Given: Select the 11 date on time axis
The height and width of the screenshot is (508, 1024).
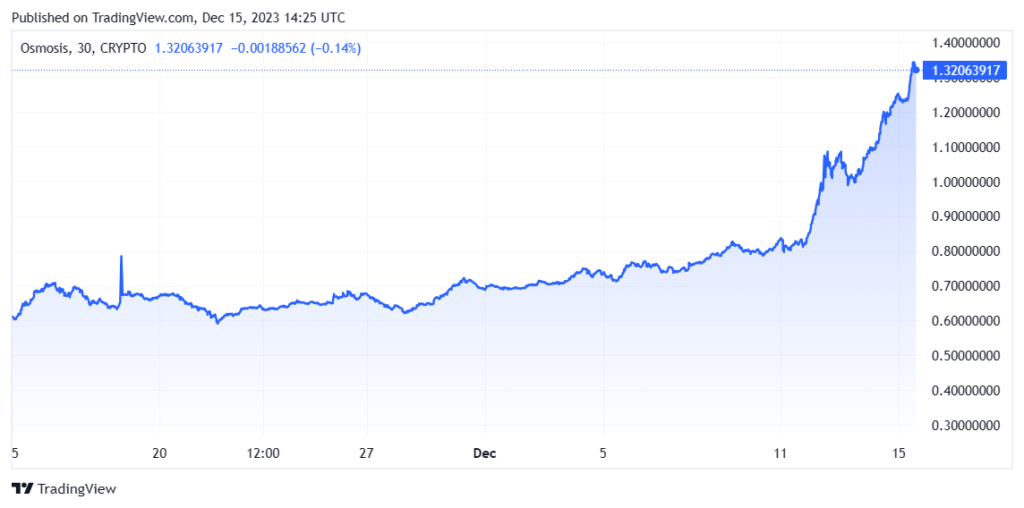Looking at the screenshot, I should click(x=781, y=453).
